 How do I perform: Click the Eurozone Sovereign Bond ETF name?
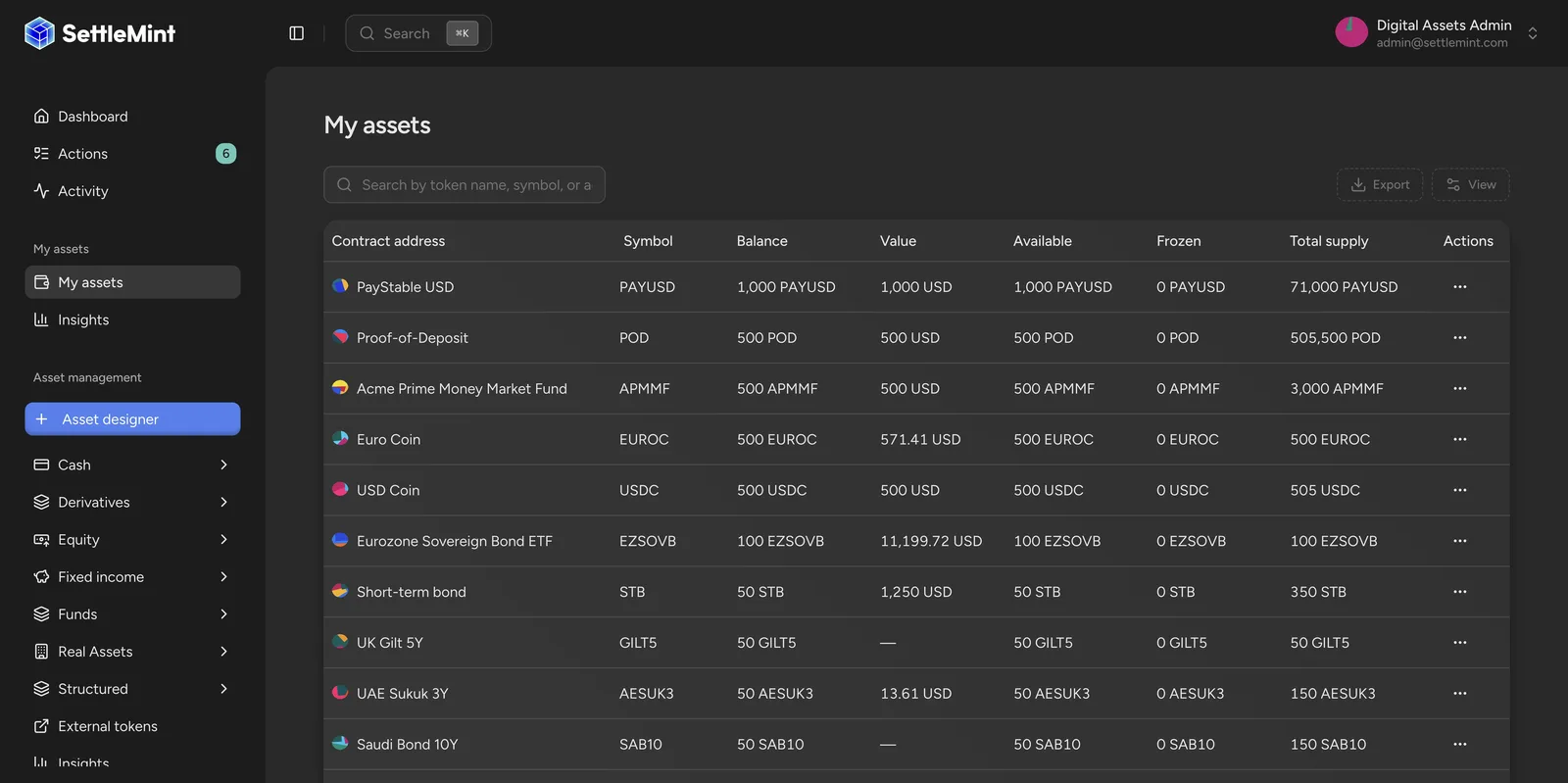455,541
